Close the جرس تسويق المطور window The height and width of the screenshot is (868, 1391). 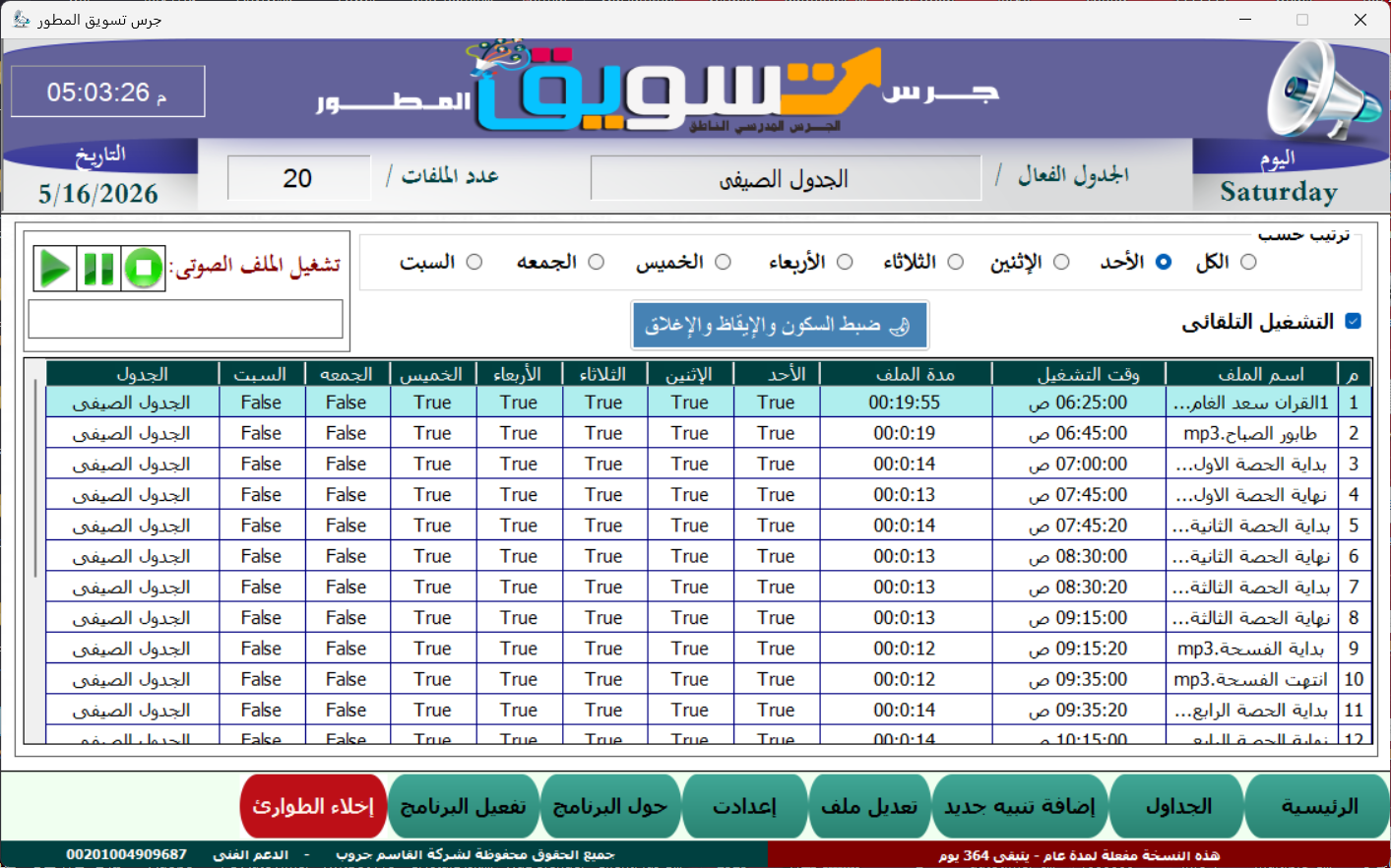1360,20
